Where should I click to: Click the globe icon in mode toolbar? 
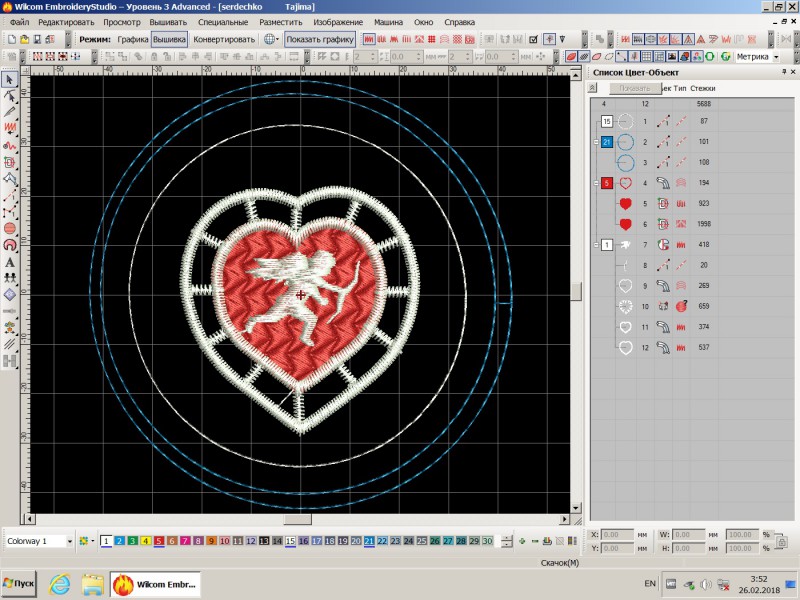click(269, 39)
